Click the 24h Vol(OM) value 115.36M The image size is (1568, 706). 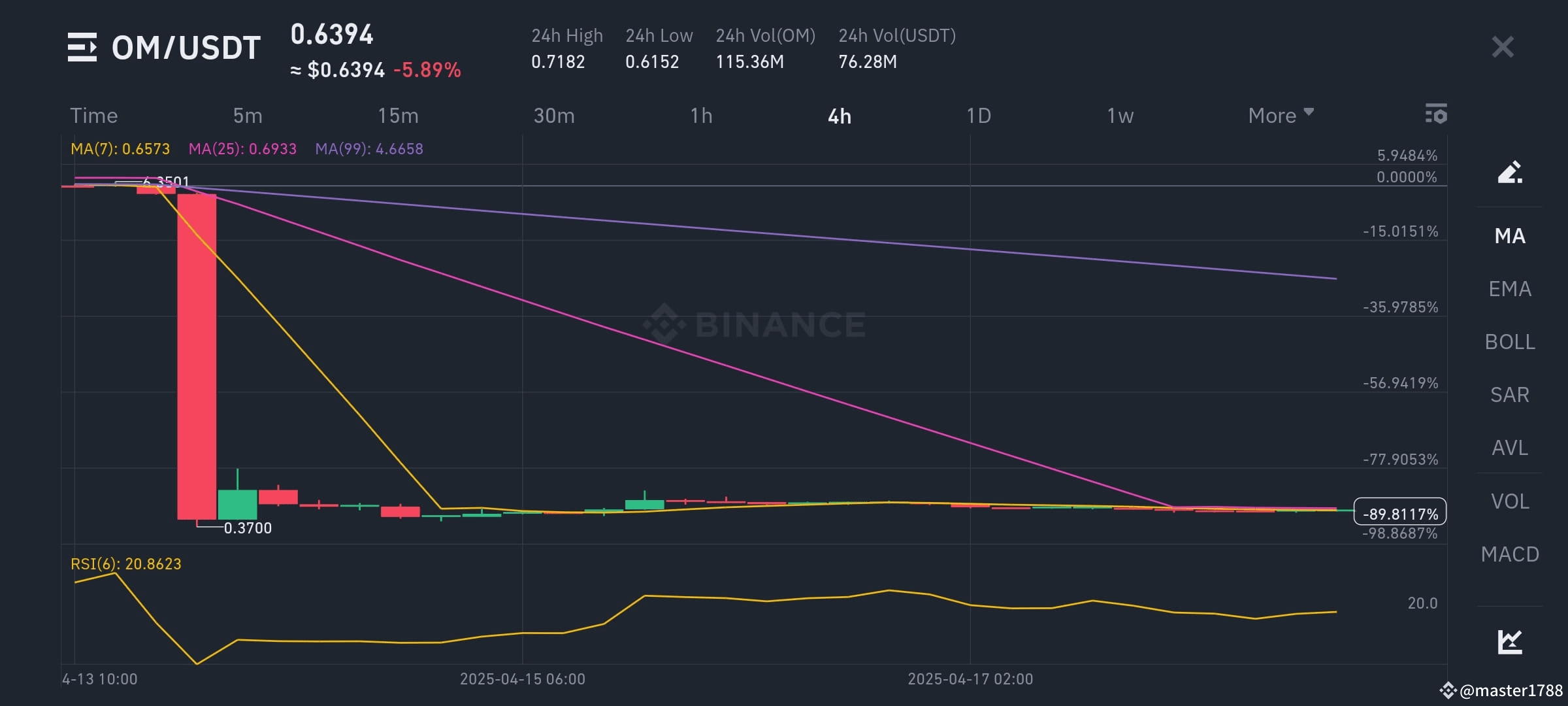[x=749, y=62]
